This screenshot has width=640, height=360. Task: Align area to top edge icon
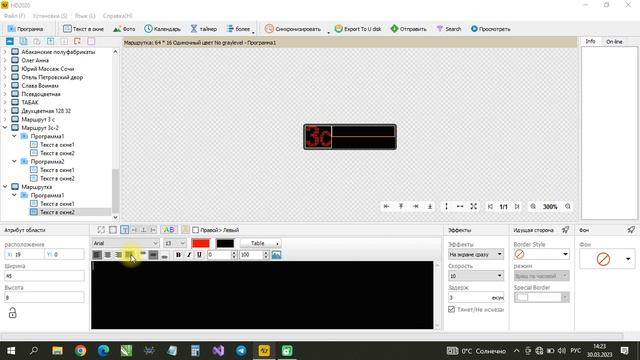tap(401, 207)
